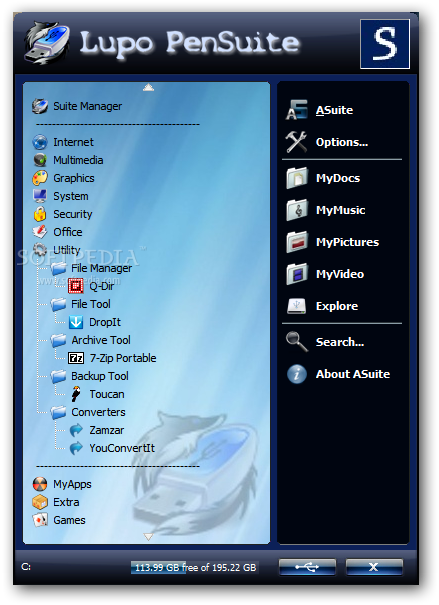Select the Security text label
This screenshot has height=605, width=439.
pyautogui.click(x=73, y=214)
